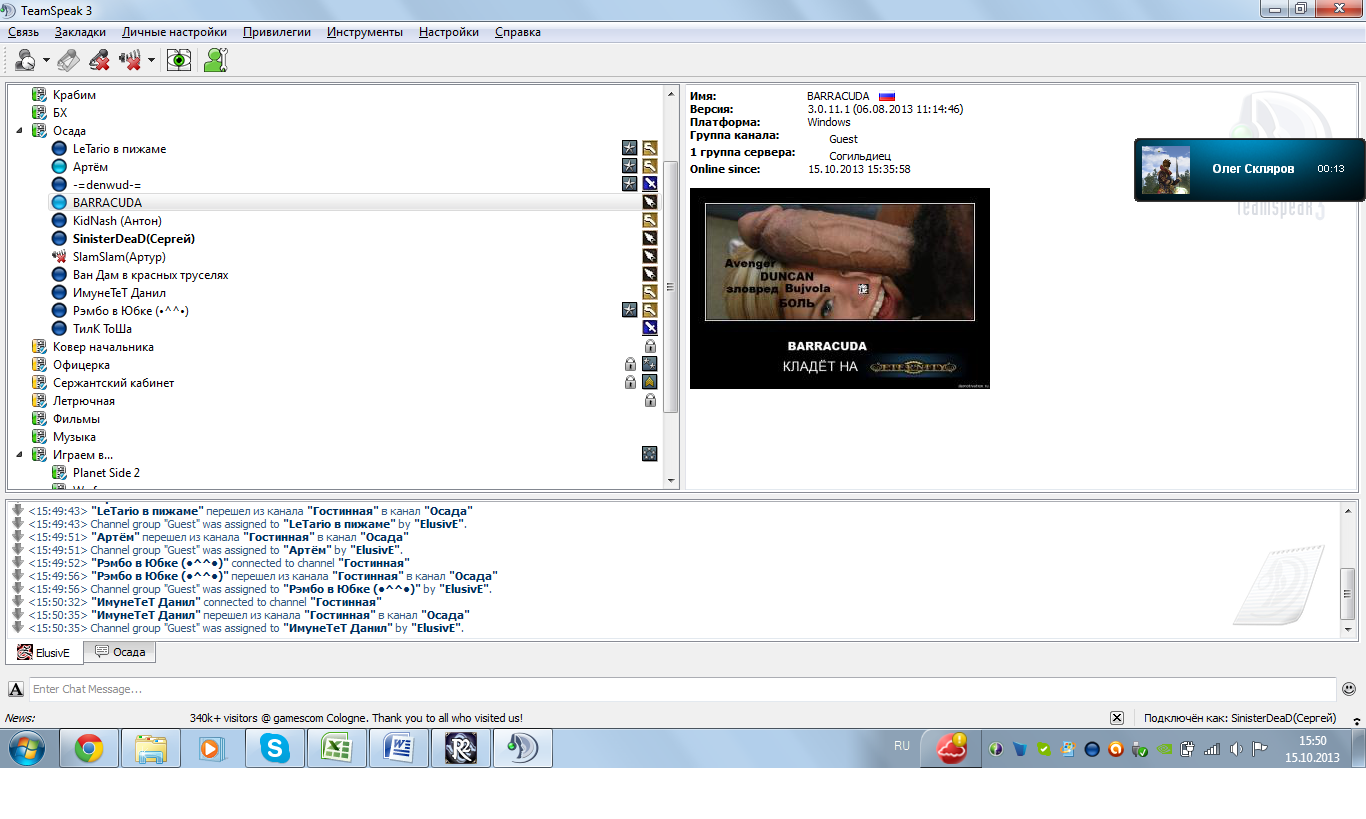Open the emoticon smiley picker
1366x819 pixels.
pos(1349,689)
